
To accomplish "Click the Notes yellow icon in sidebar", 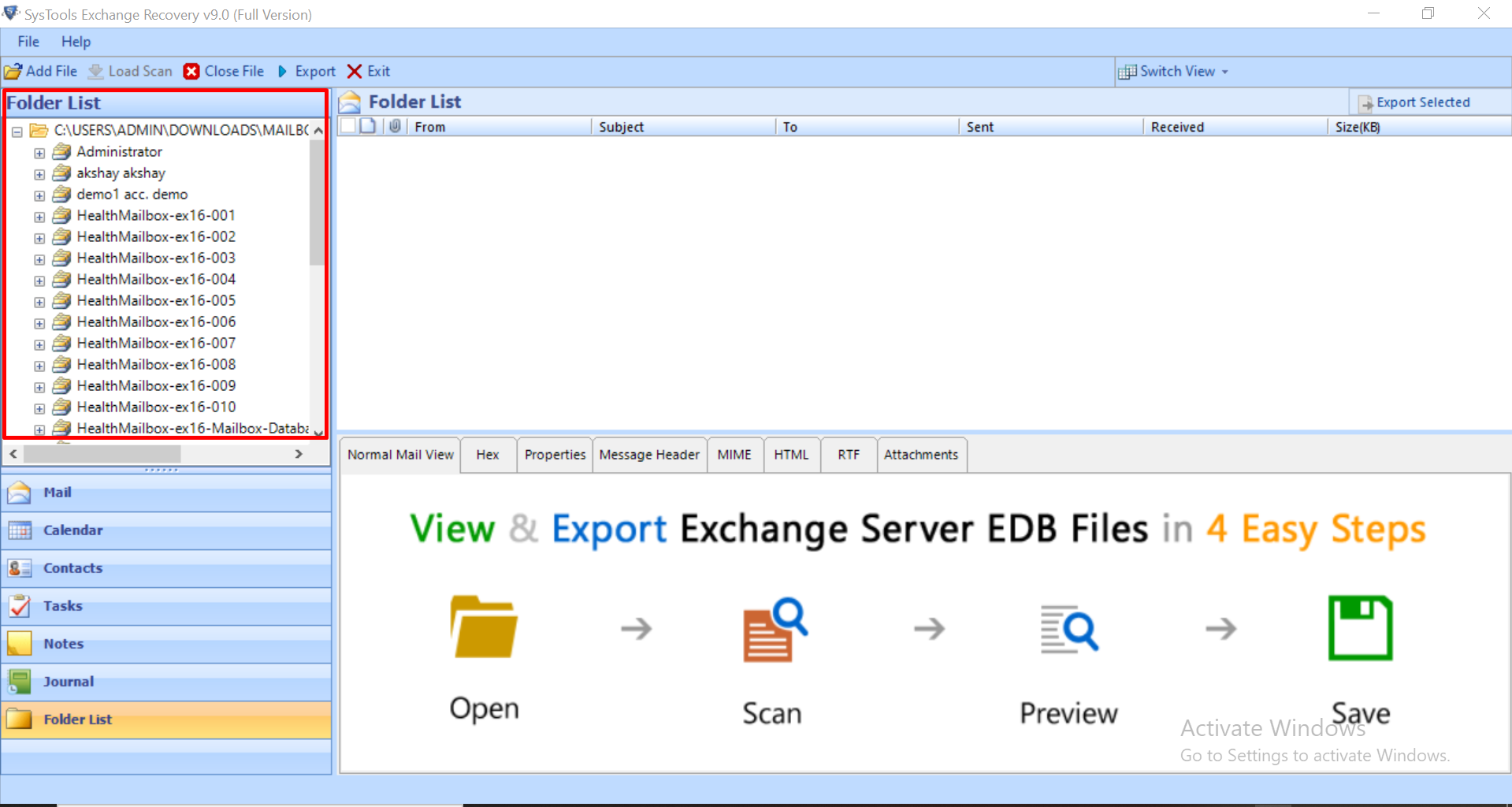I will point(20,644).
